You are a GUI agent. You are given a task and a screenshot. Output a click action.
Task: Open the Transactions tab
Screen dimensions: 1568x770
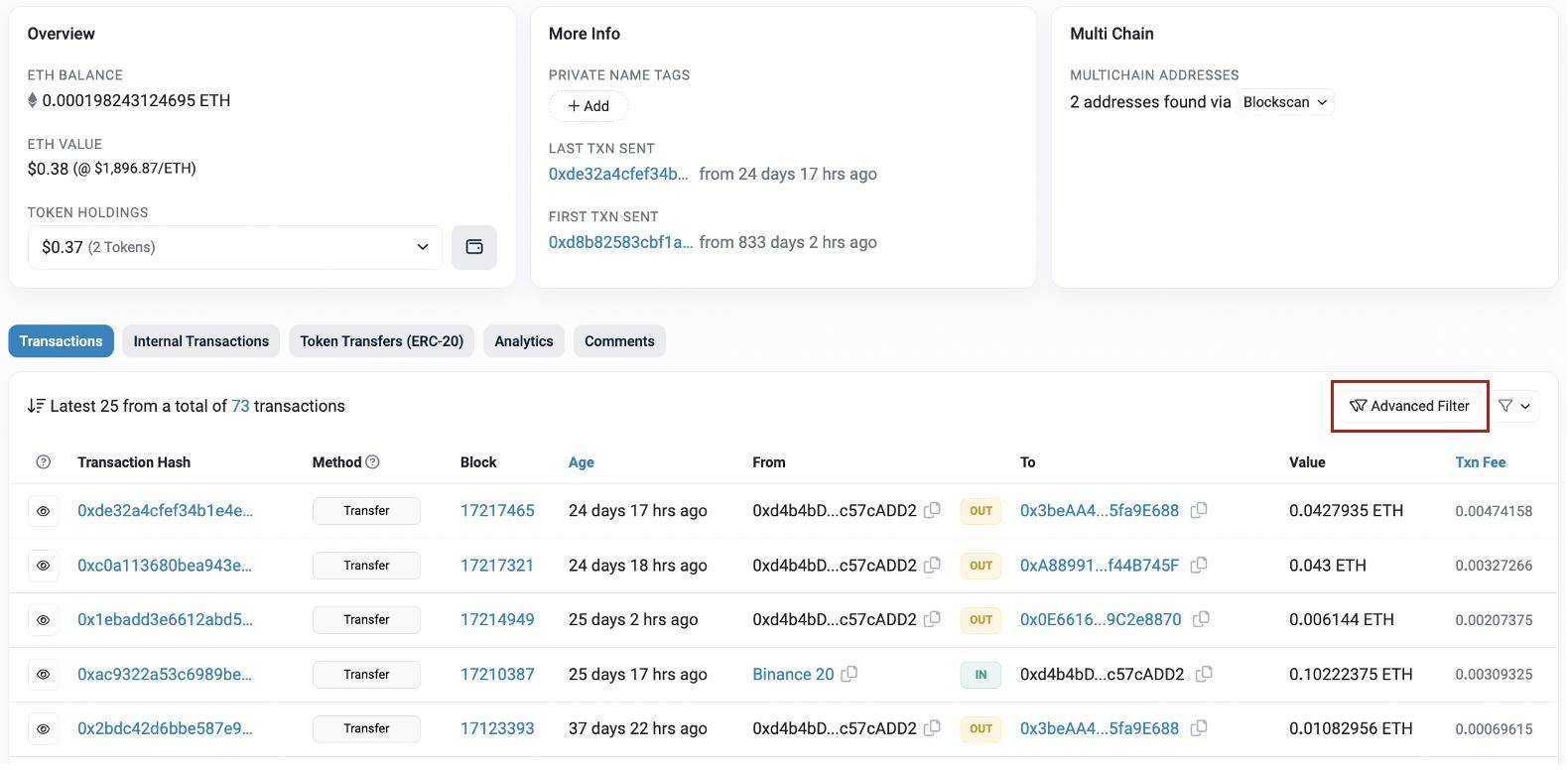pyautogui.click(x=61, y=341)
